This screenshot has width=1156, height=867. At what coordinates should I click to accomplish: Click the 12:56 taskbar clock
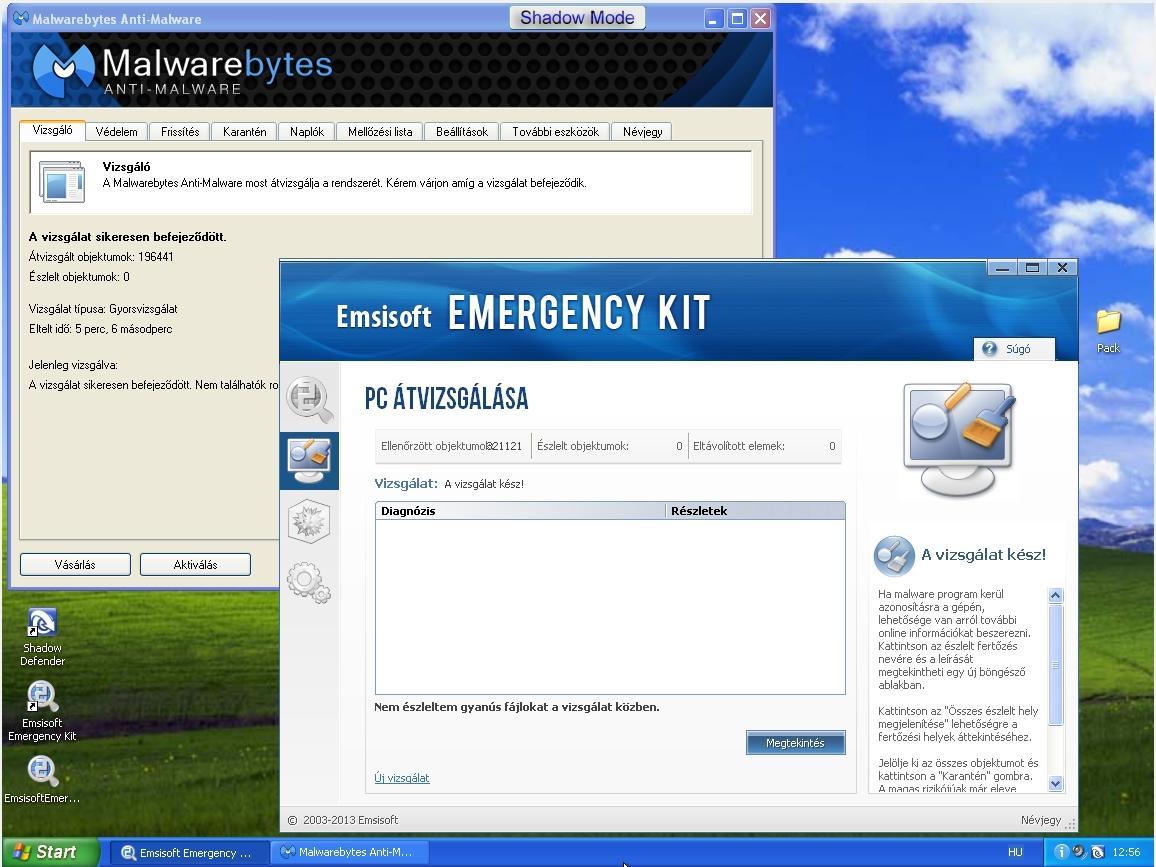tap(1126, 852)
